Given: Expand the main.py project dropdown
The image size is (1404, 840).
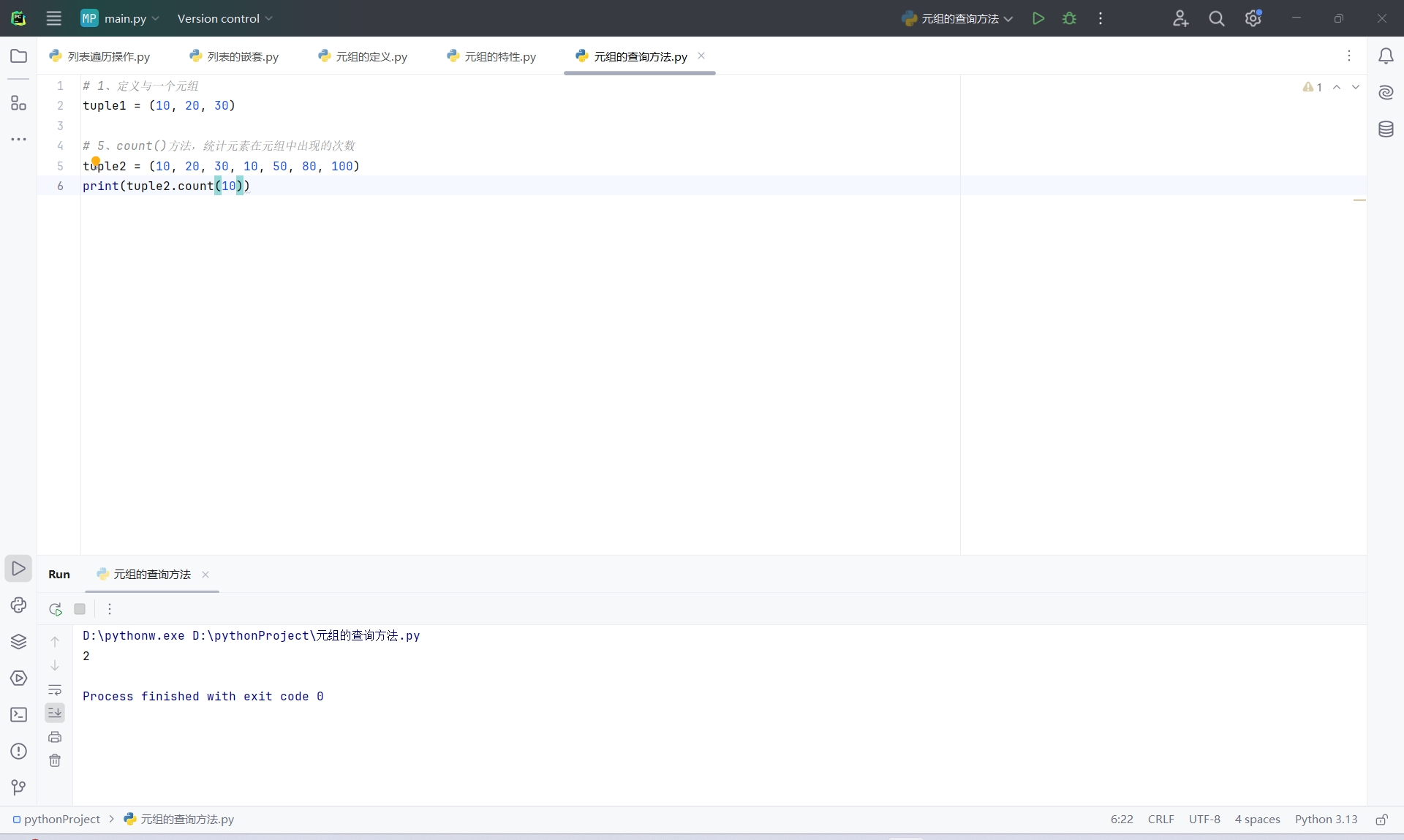Looking at the screenshot, I should pyautogui.click(x=121, y=18).
